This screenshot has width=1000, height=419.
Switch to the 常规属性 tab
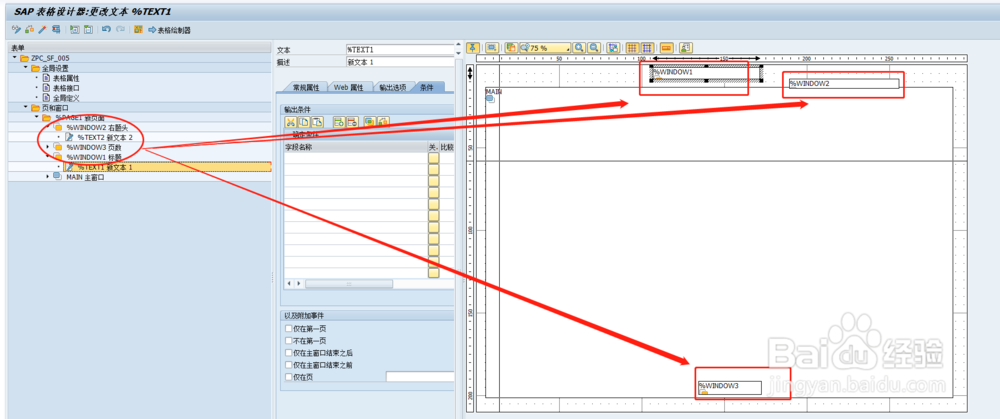click(x=305, y=87)
